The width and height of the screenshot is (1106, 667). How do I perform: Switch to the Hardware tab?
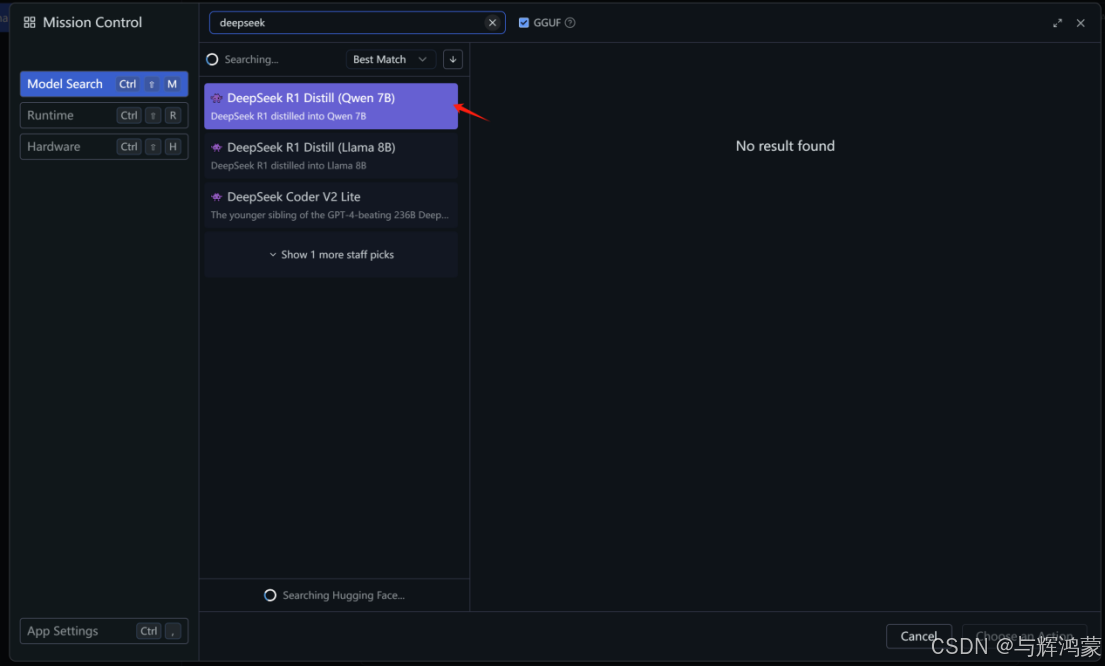104,147
